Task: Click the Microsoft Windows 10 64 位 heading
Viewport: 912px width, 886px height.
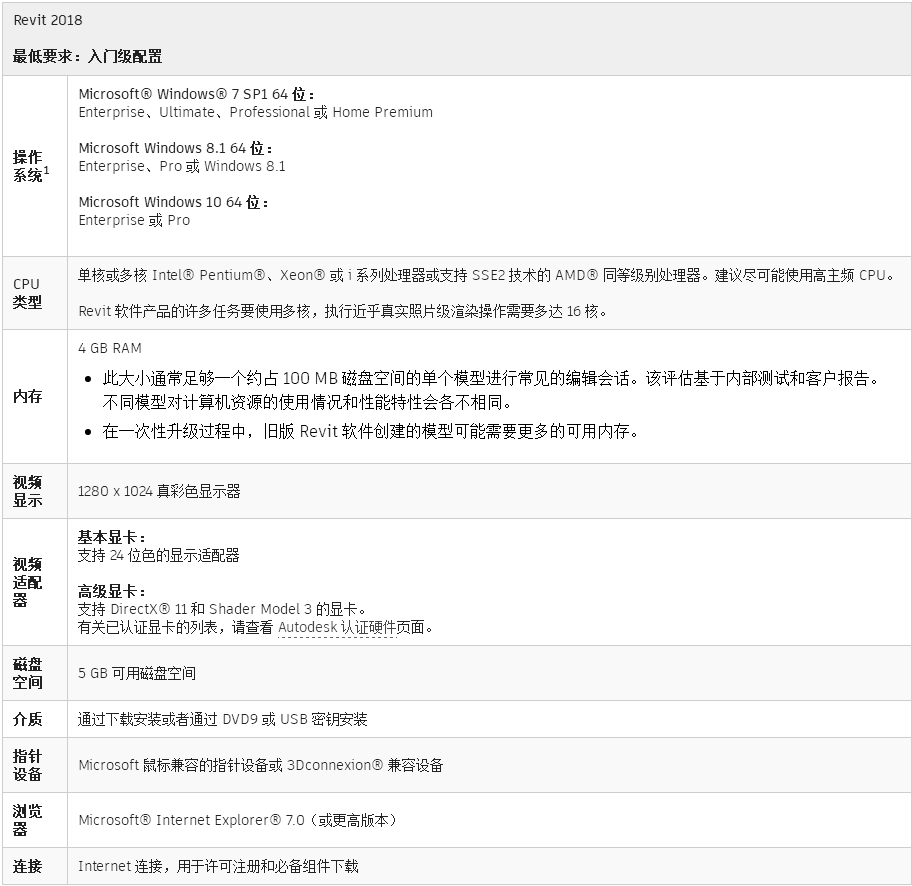Action: point(173,202)
